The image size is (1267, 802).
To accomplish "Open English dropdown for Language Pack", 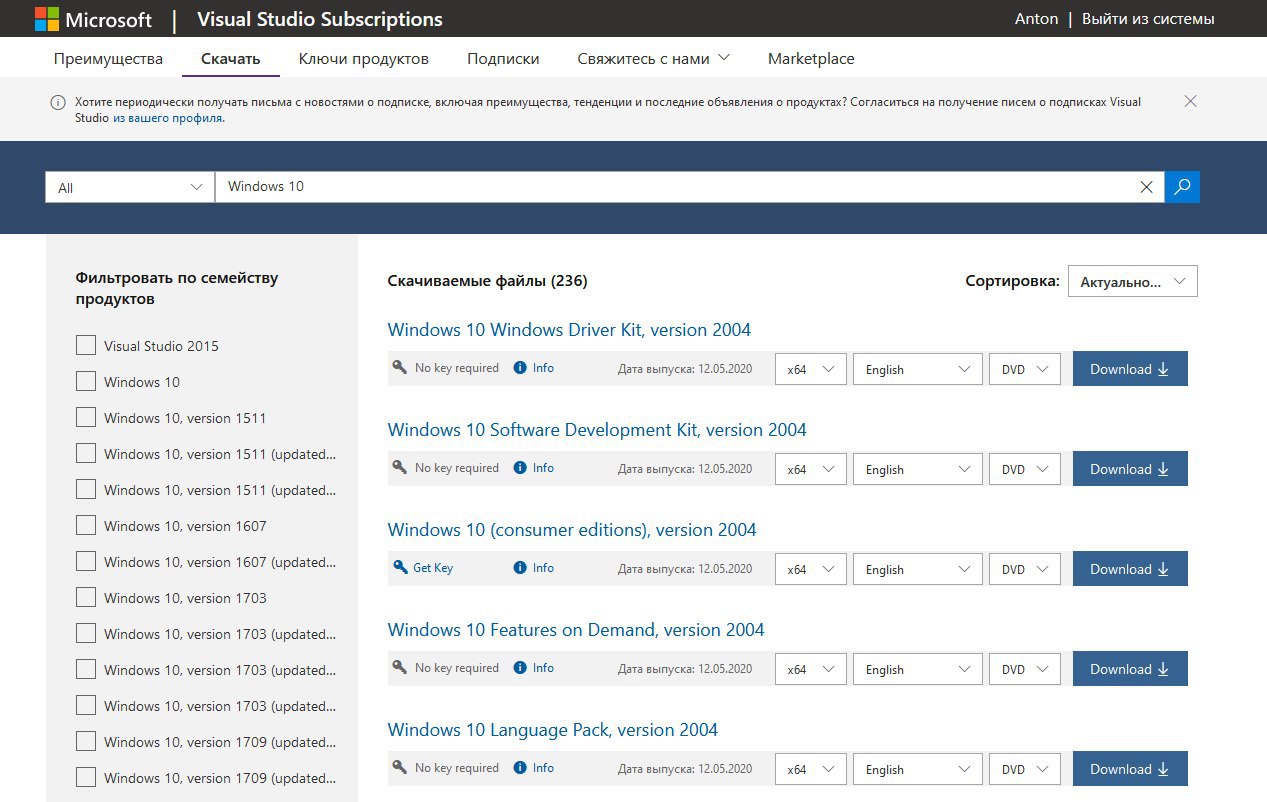I will (x=918, y=769).
